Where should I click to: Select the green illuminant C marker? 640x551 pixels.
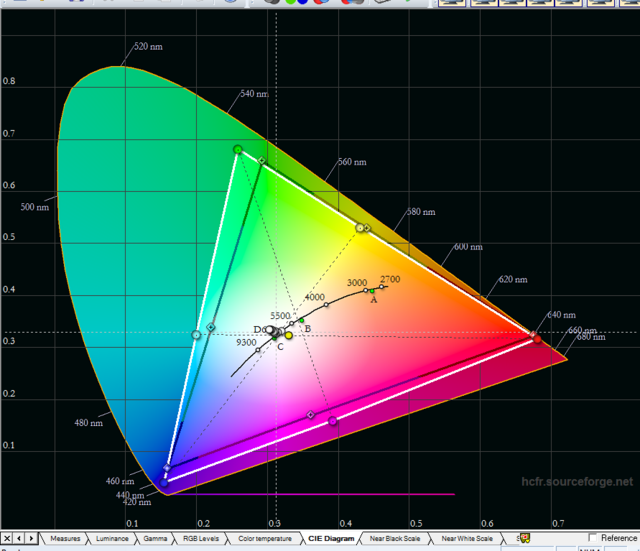(x=274, y=338)
